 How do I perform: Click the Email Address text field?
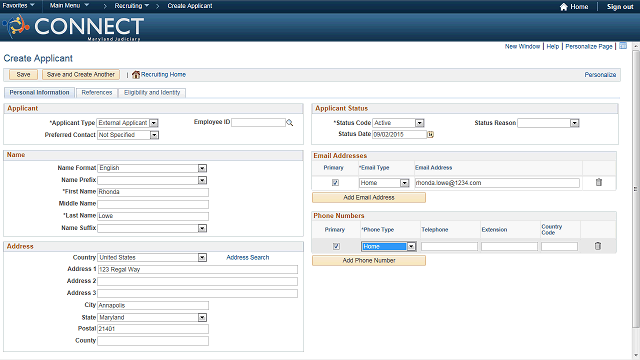pyautogui.click(x=497, y=183)
